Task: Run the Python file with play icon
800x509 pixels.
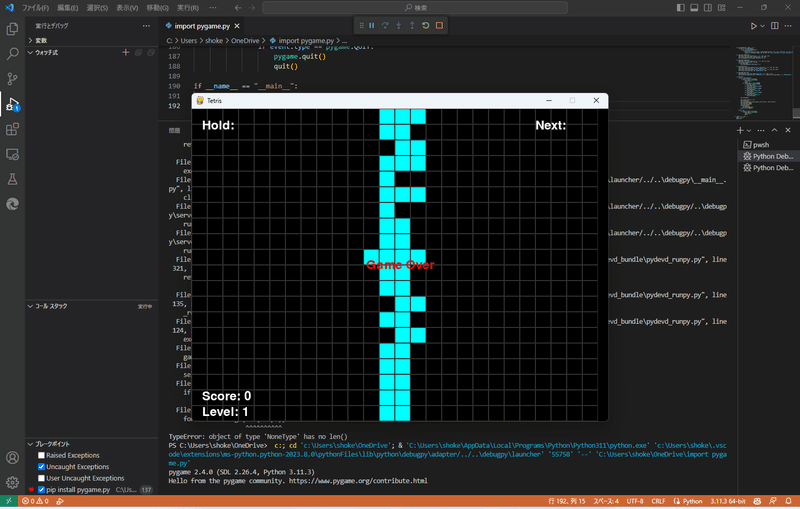Action: click(x=753, y=26)
